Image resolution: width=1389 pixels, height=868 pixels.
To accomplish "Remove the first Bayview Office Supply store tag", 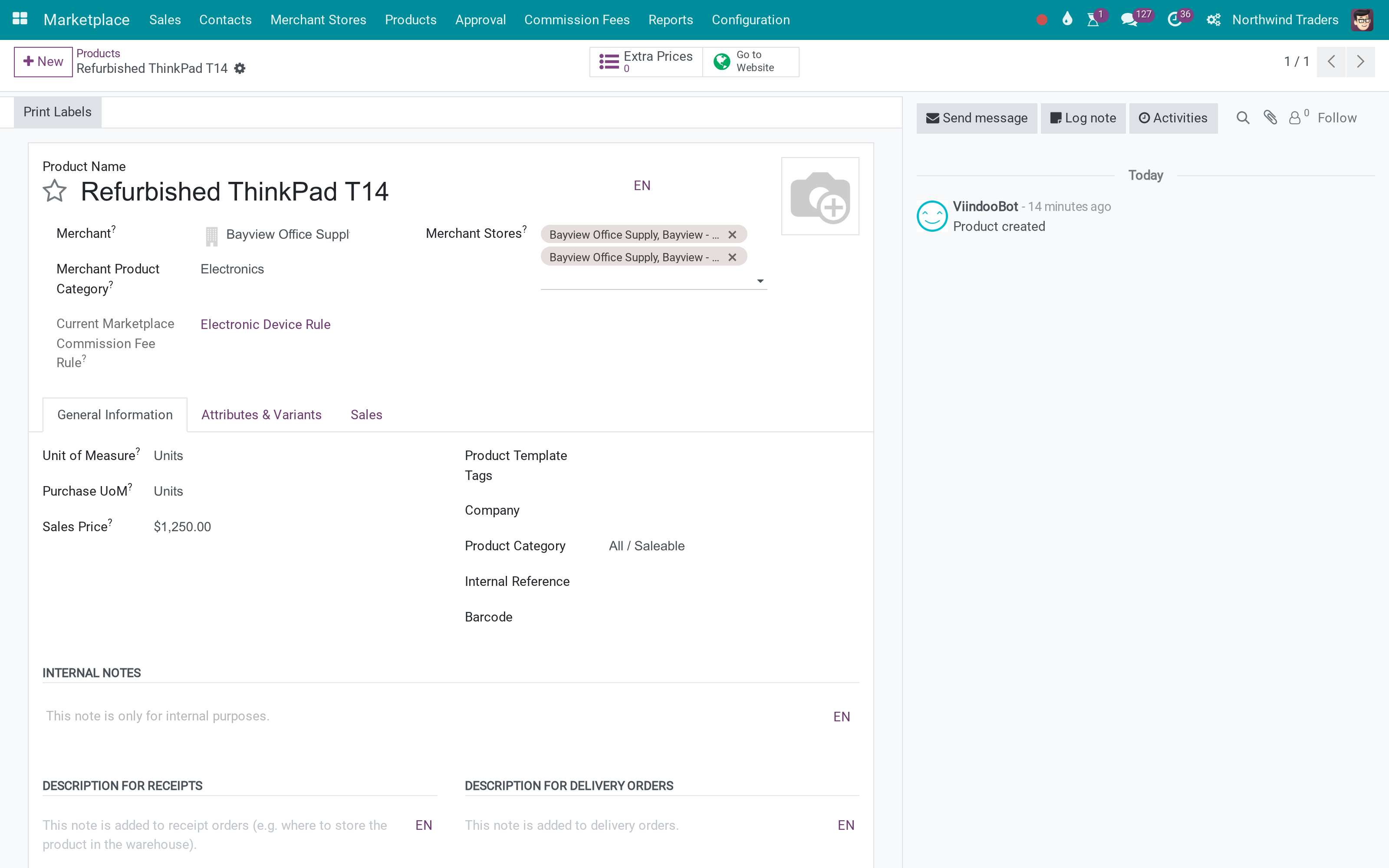I will 732,235.
